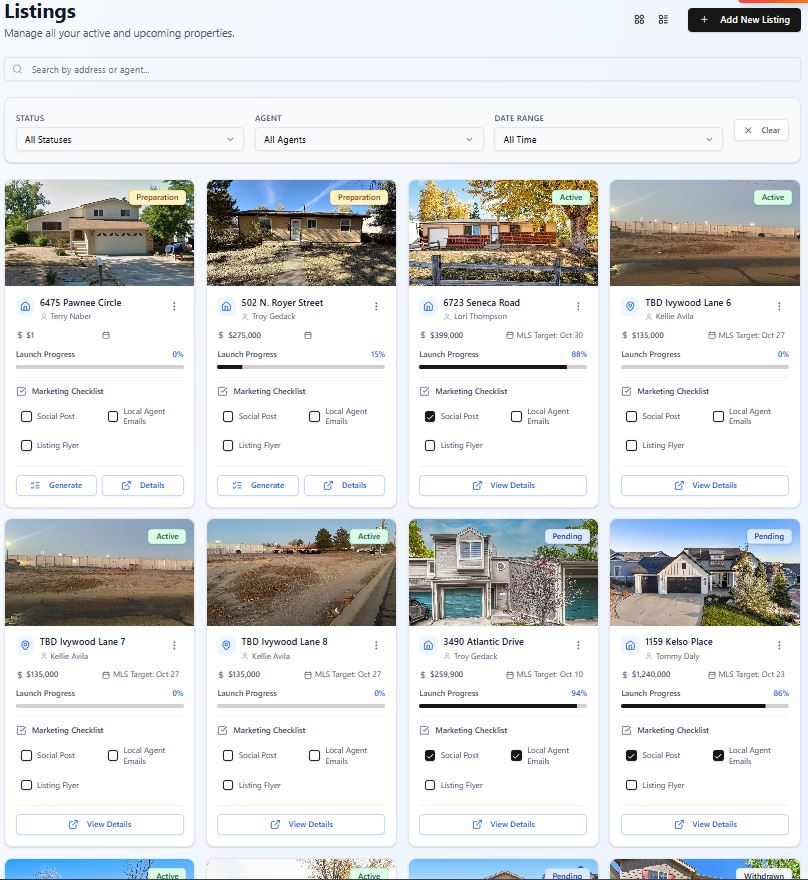
Task: Open the All Time date range dropdown
Action: [x=608, y=139]
